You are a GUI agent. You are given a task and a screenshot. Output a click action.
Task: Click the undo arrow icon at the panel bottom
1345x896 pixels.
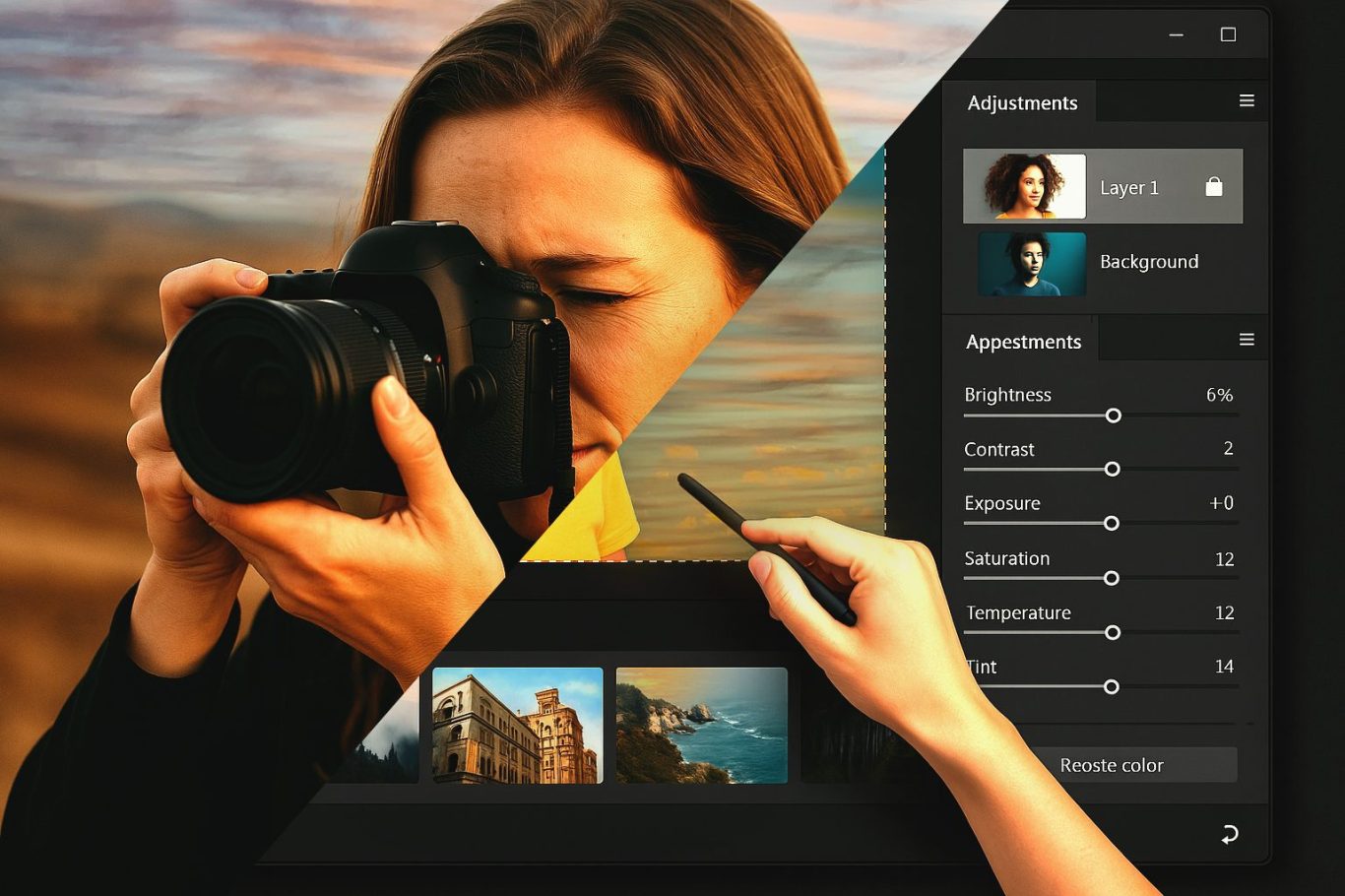point(1229,835)
